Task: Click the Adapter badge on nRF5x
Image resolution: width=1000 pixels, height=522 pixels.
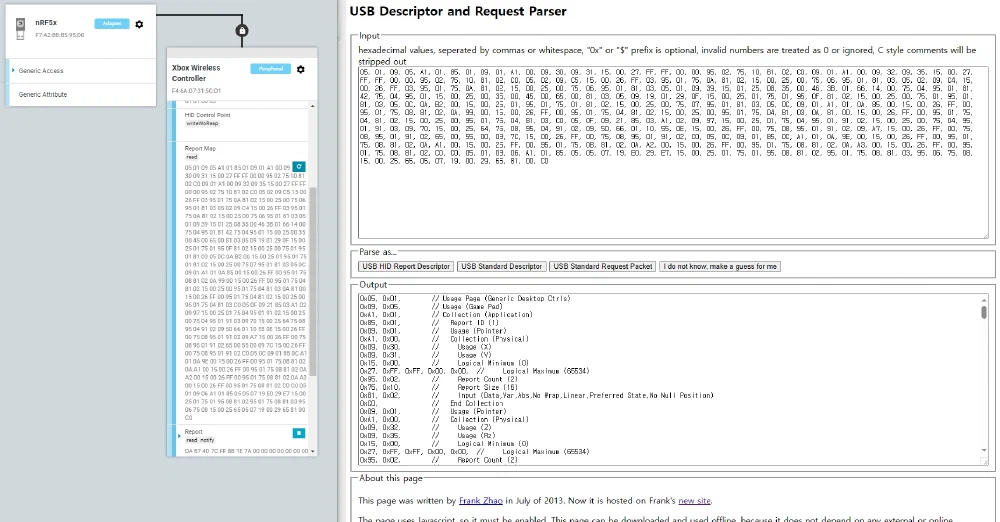Action: point(112,23)
